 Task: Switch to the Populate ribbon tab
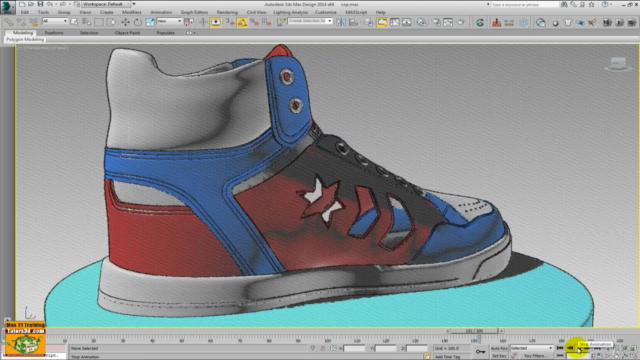coord(165,33)
